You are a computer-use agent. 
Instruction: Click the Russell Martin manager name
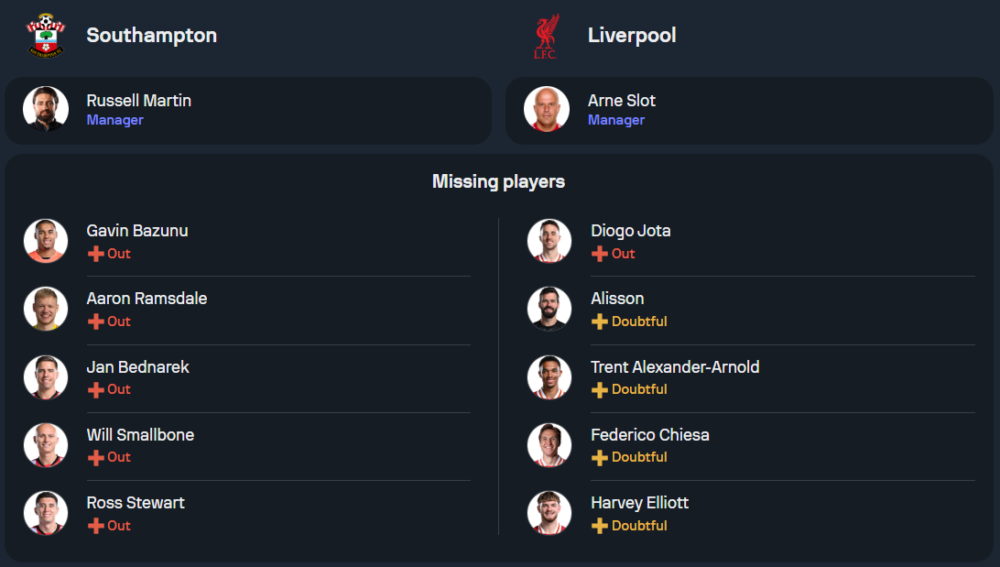(x=138, y=100)
